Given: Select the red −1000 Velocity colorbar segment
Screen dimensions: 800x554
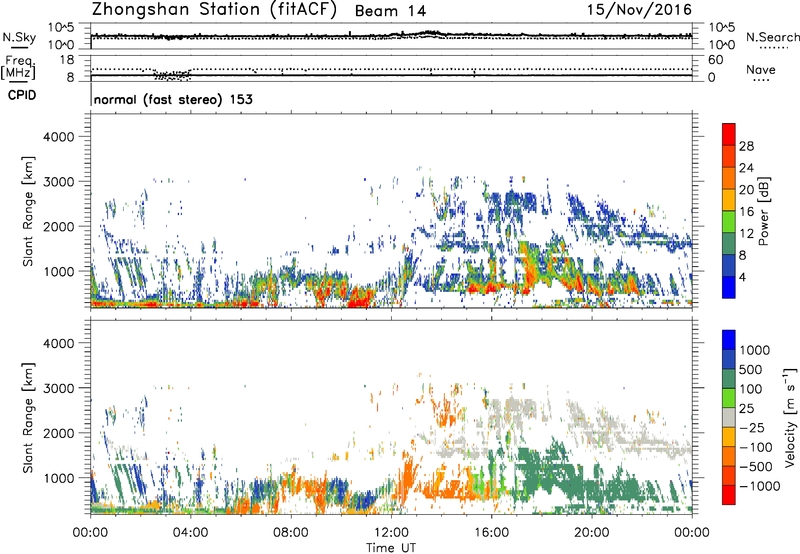Looking at the screenshot, I should pyautogui.click(x=729, y=495).
